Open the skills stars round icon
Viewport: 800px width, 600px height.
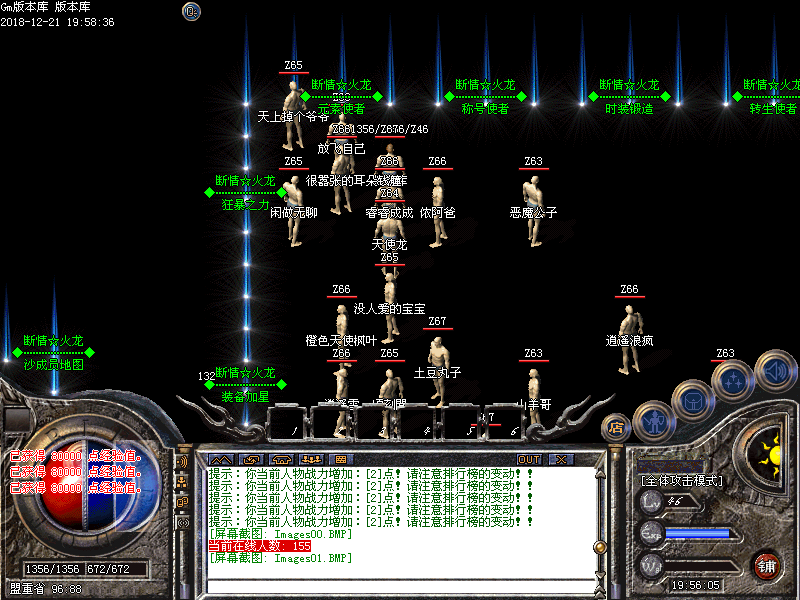[x=733, y=381]
